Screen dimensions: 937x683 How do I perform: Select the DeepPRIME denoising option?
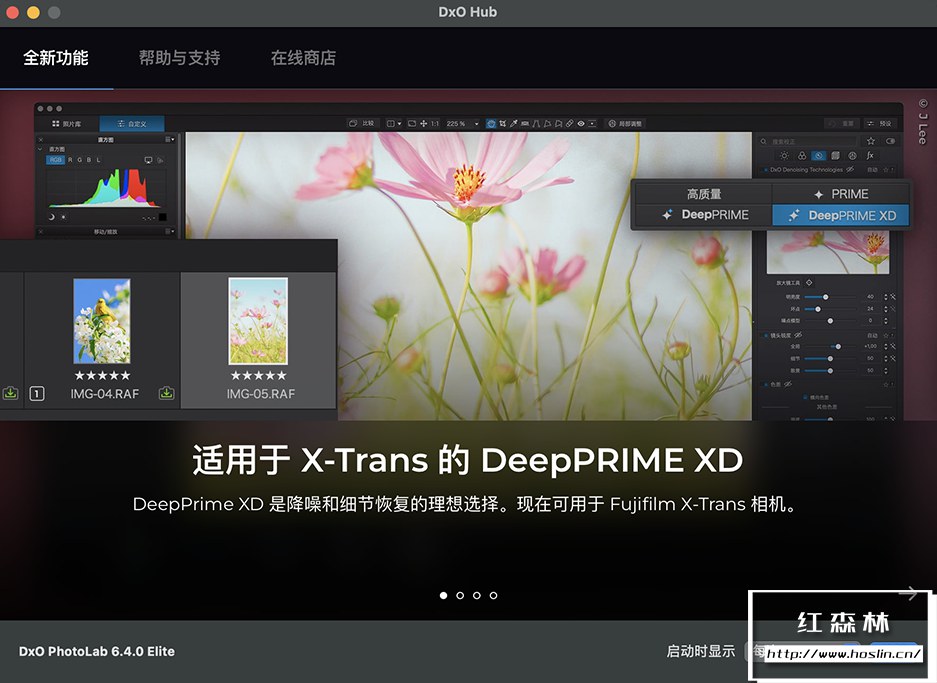pos(703,215)
